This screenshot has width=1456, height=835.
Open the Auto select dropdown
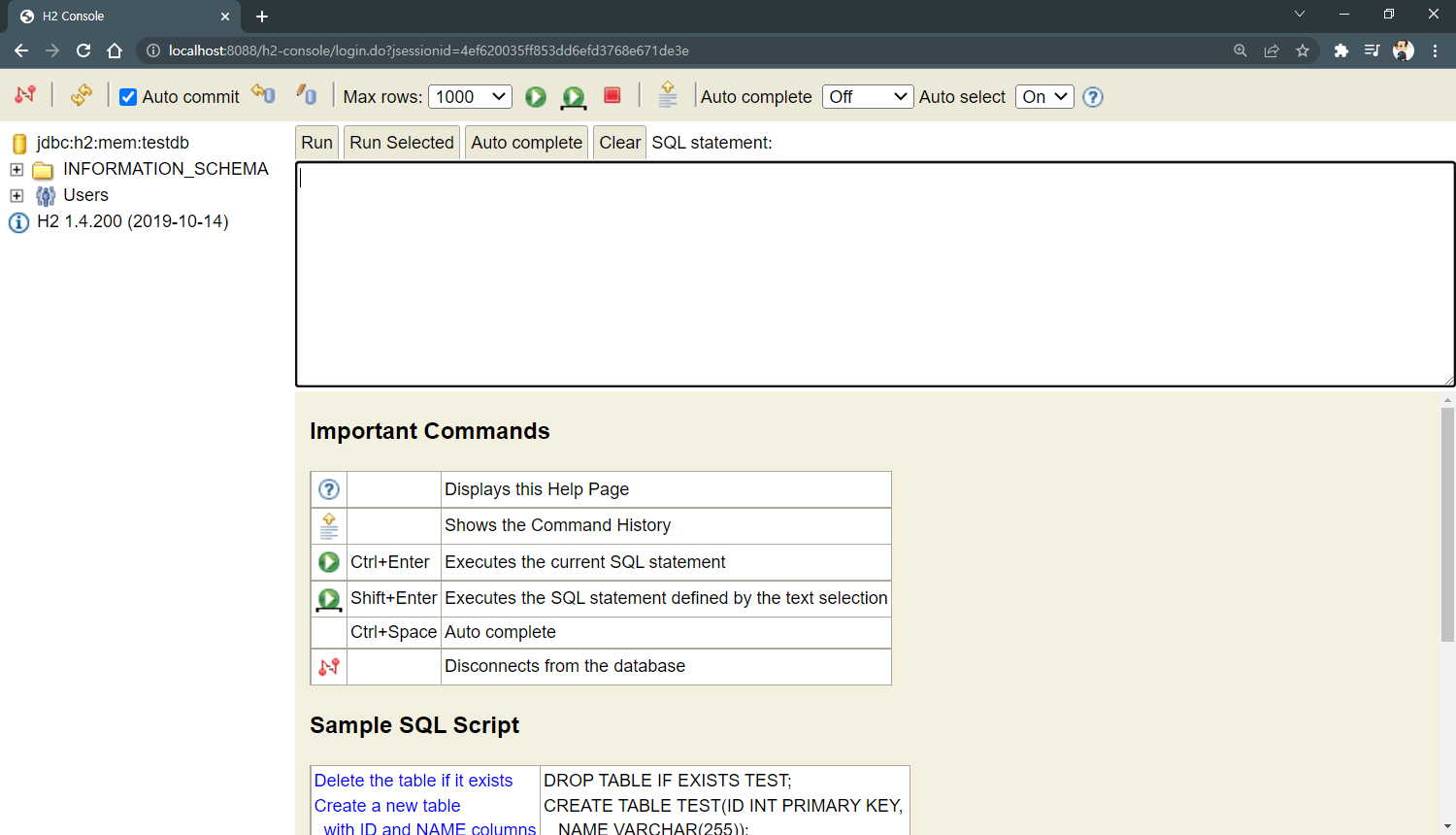click(x=1044, y=97)
